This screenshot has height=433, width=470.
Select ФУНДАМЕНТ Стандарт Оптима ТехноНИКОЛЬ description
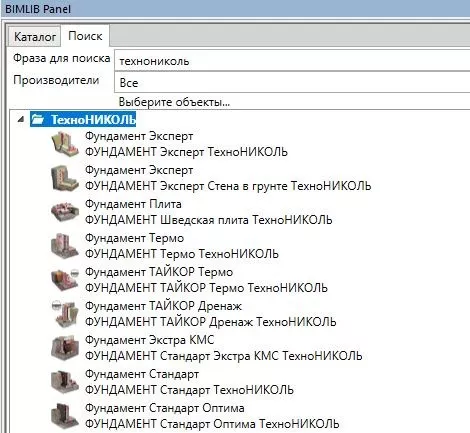tap(212, 424)
